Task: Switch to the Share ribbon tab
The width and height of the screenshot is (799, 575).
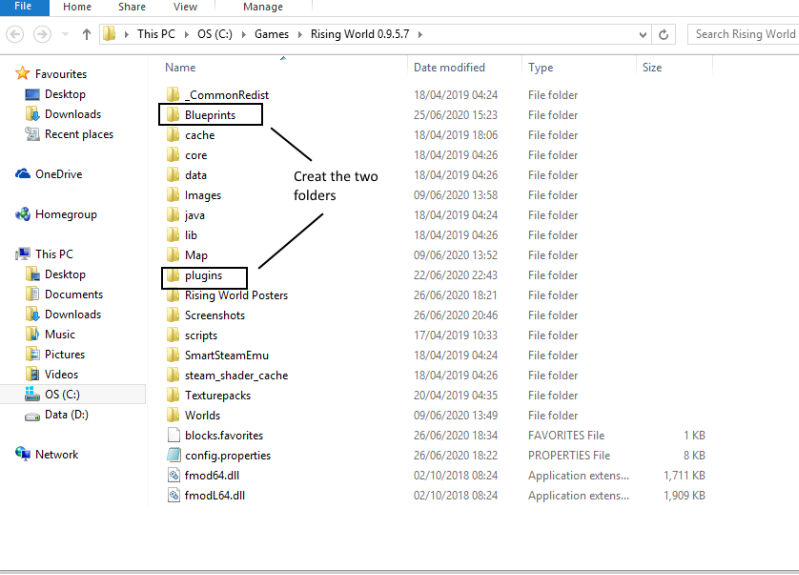Action: click(131, 7)
